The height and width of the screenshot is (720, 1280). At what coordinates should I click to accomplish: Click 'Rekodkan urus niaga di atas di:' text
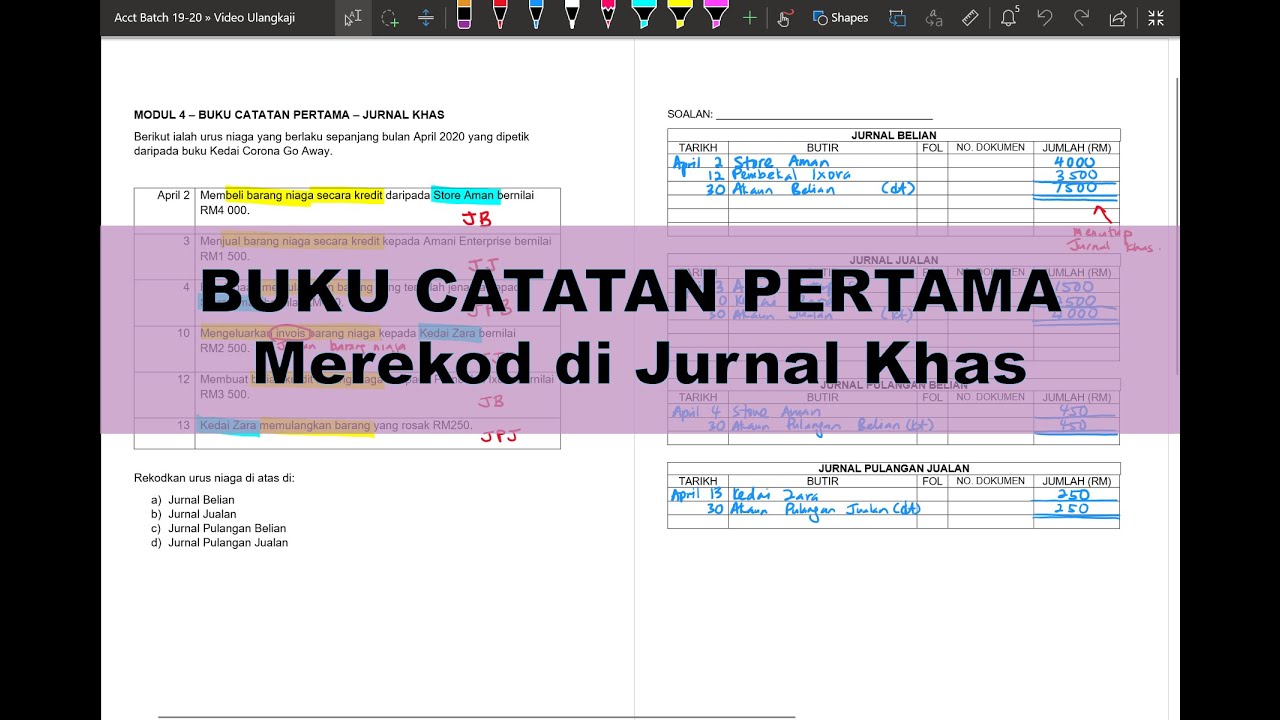pos(214,478)
